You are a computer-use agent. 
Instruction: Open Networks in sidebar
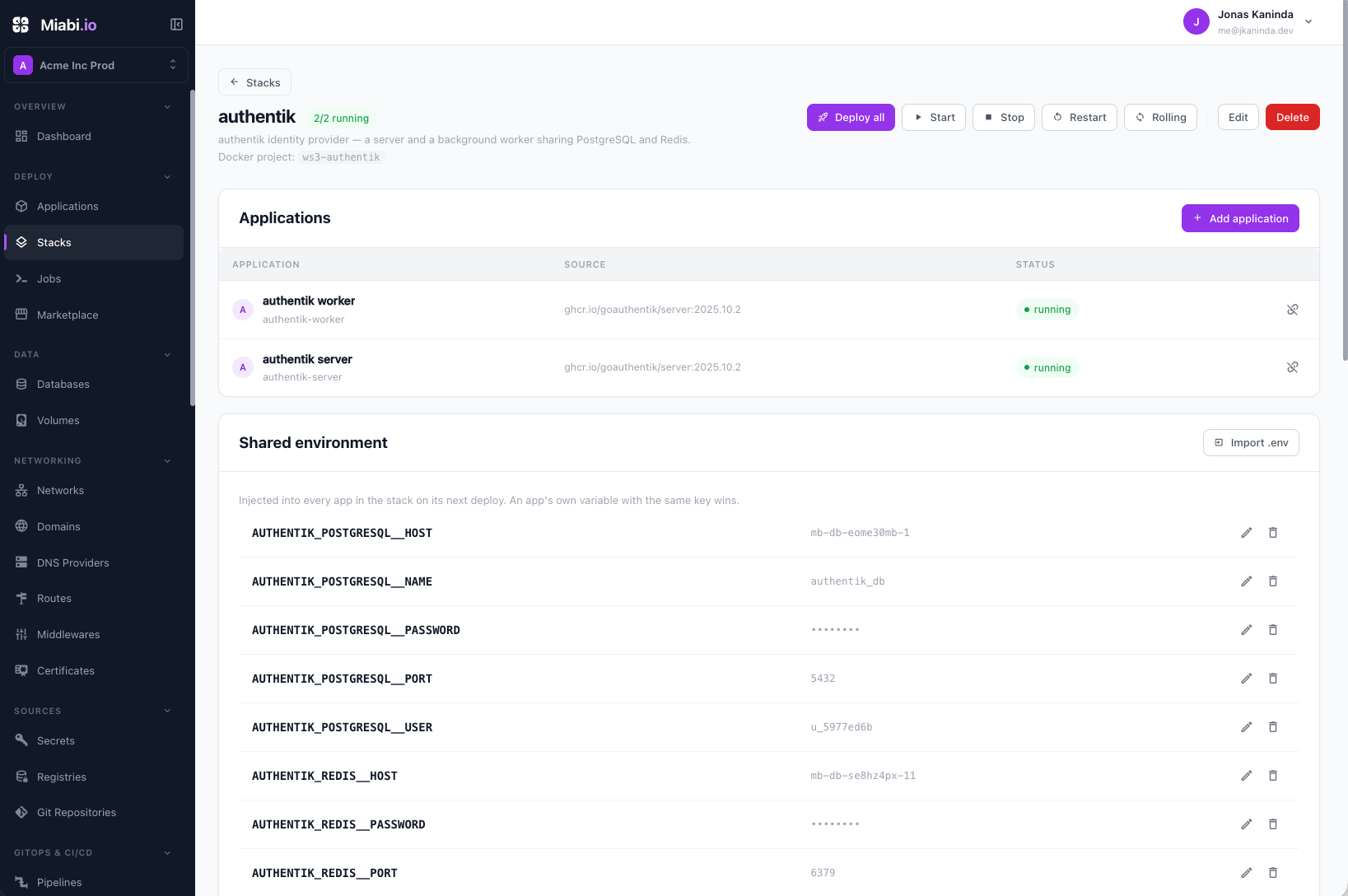94,491
